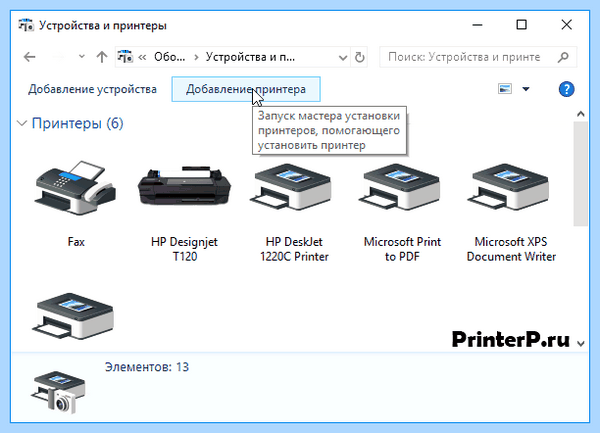Screen dimensions: 600x433
Task: Click the search field Поиск: Устройства и принте
Action: tap(478, 57)
